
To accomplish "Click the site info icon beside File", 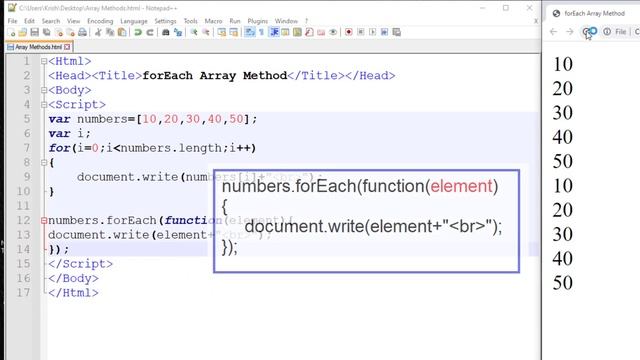I will pos(607,31).
